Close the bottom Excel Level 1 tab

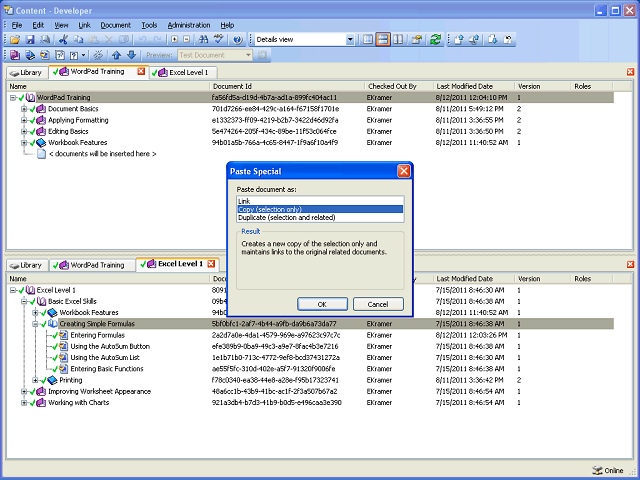click(x=211, y=264)
